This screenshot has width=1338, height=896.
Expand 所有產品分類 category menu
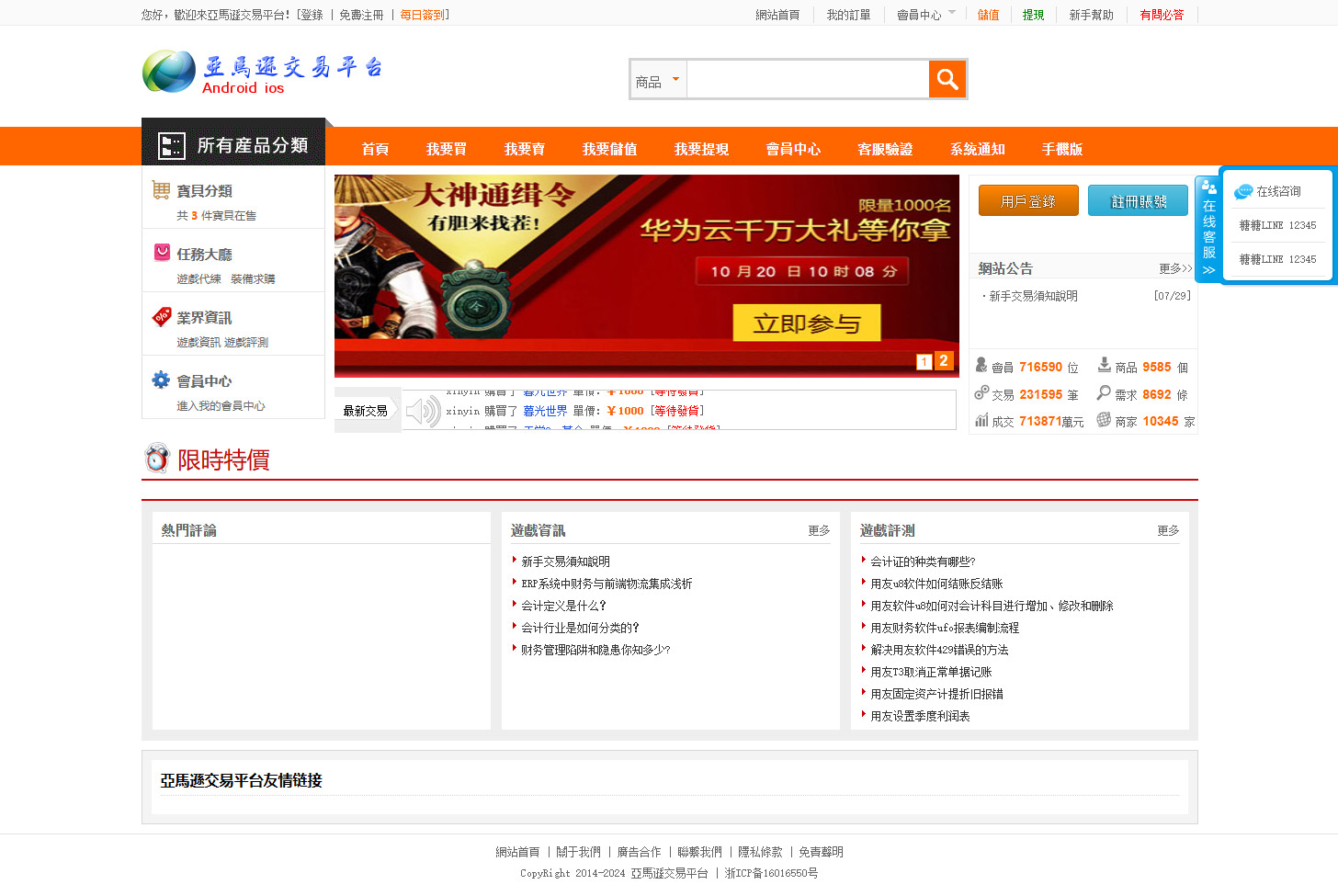coord(233,145)
